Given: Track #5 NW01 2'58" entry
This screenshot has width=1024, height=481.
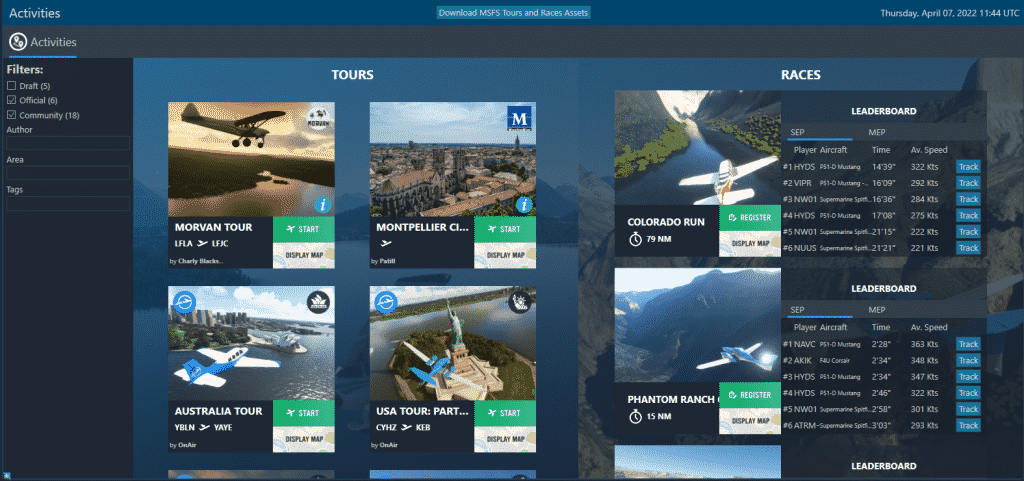Looking at the screenshot, I should 968,409.
